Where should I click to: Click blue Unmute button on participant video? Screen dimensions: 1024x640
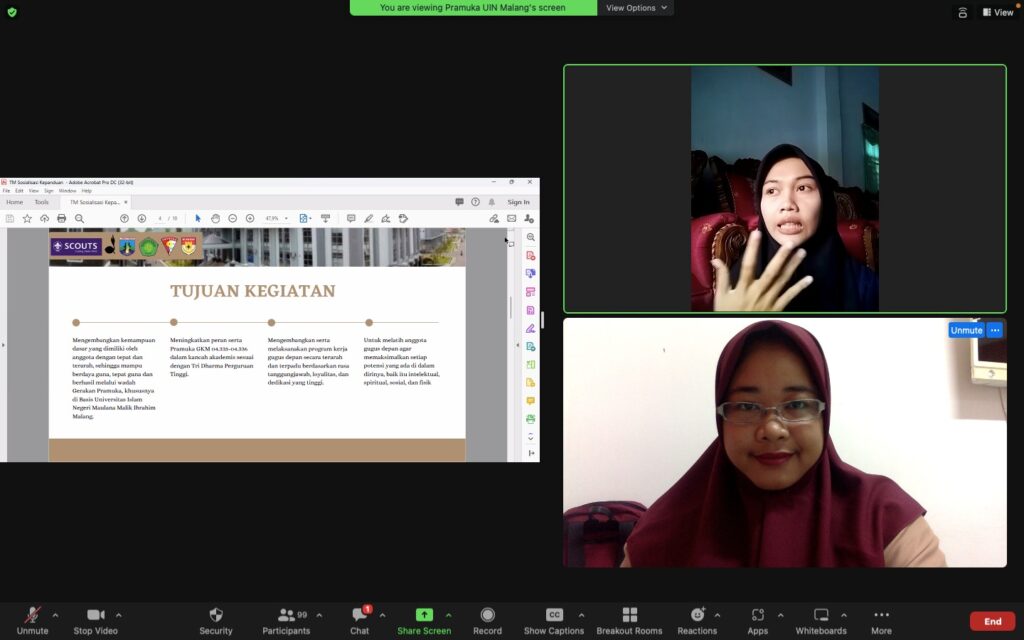[966, 330]
